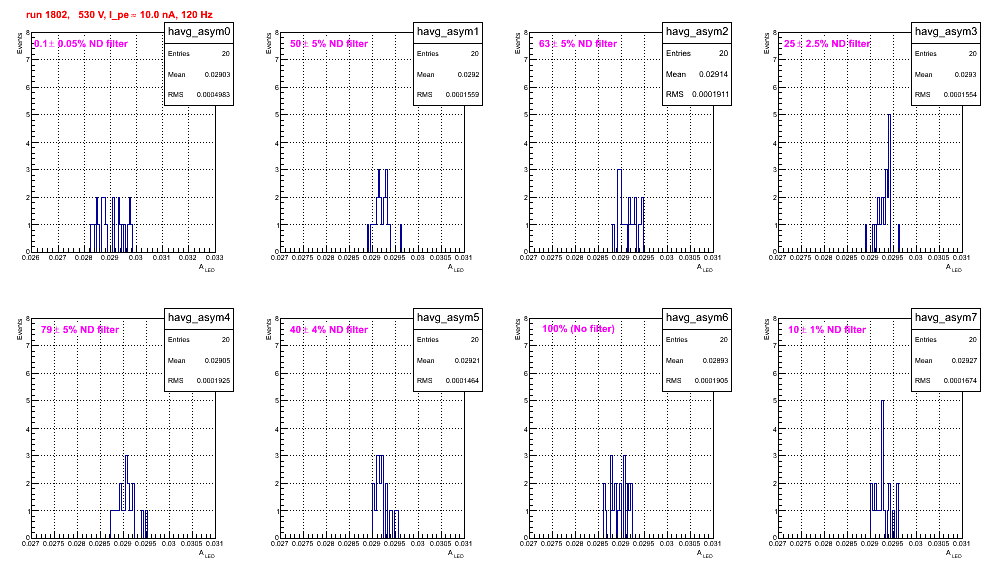Viewport: 996px width, 572px height.
Task: Click the '50± 5% ND filter' label
Action: 329,44
